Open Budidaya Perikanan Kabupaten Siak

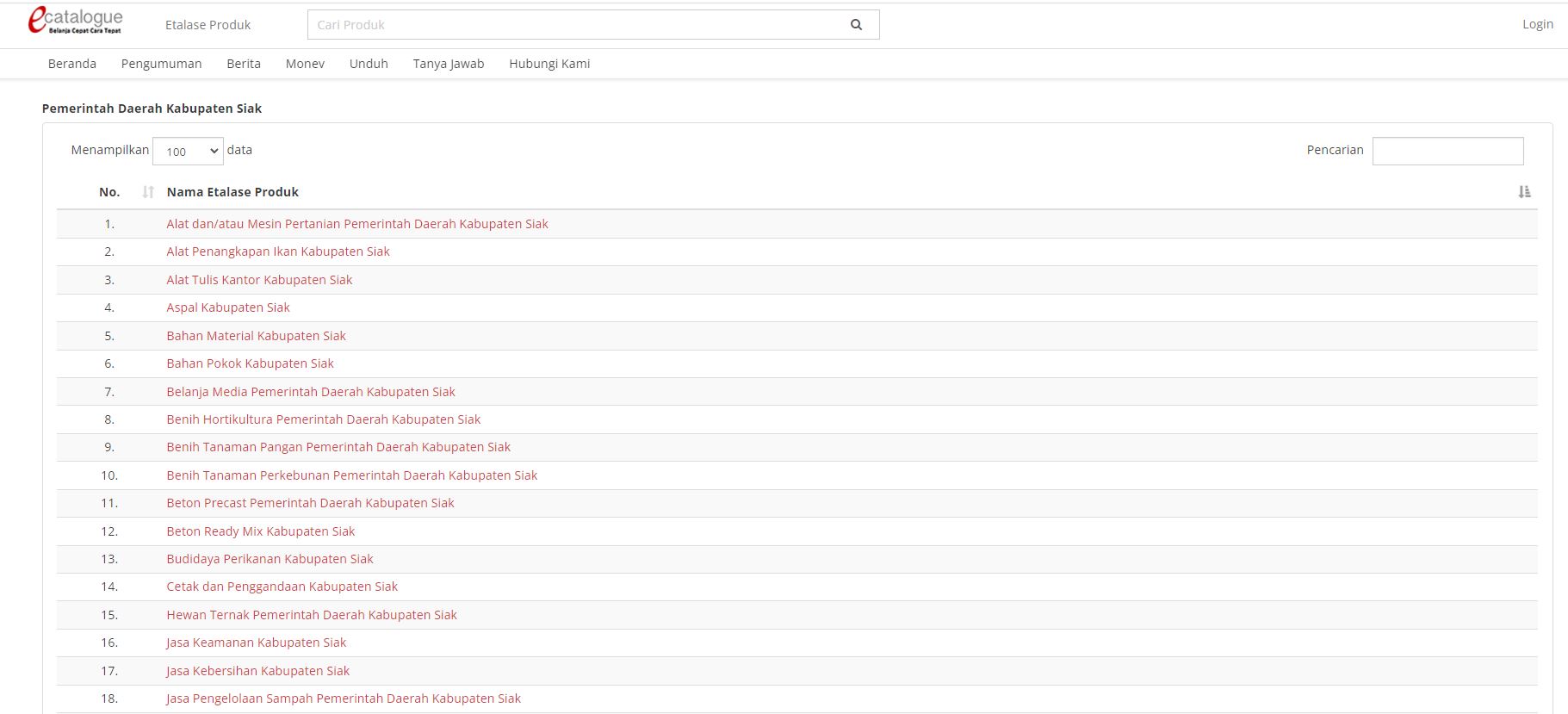click(270, 559)
